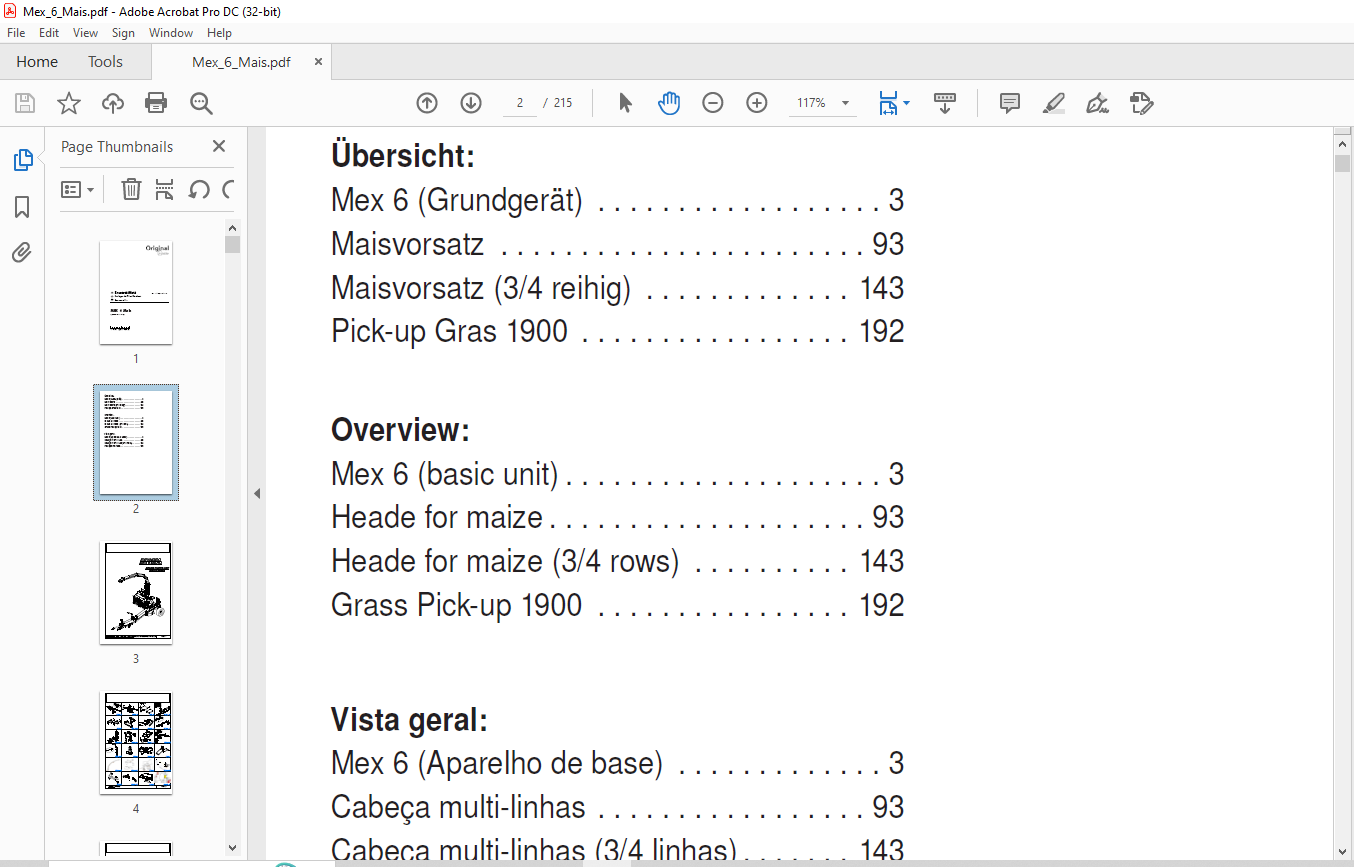Click the 'Vista geral:' heading
The width and height of the screenshot is (1354, 867).
(x=409, y=720)
